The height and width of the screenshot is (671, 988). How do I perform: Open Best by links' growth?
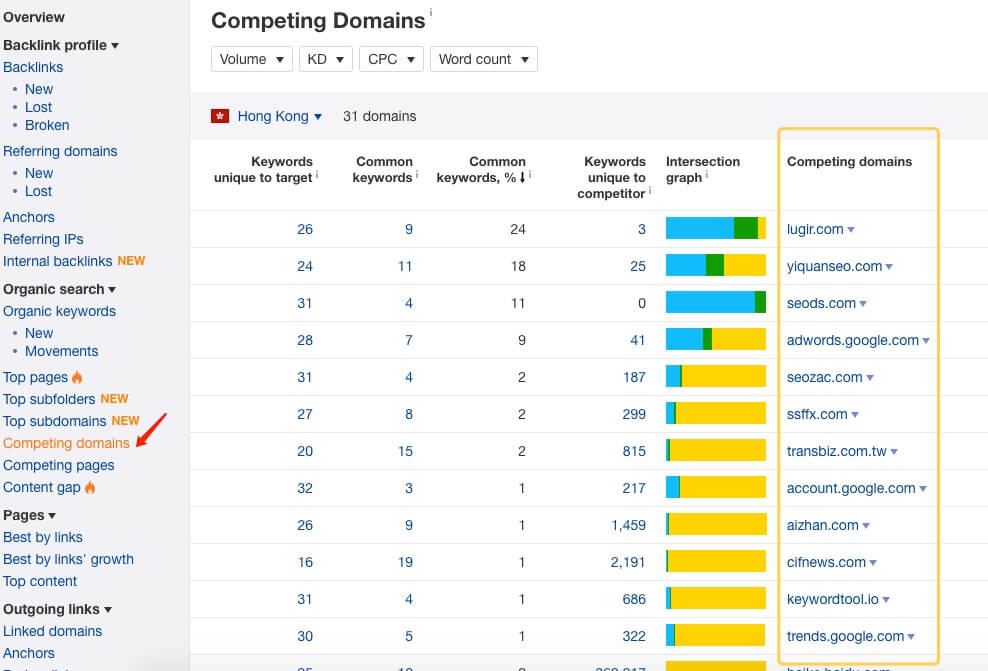(x=68, y=559)
